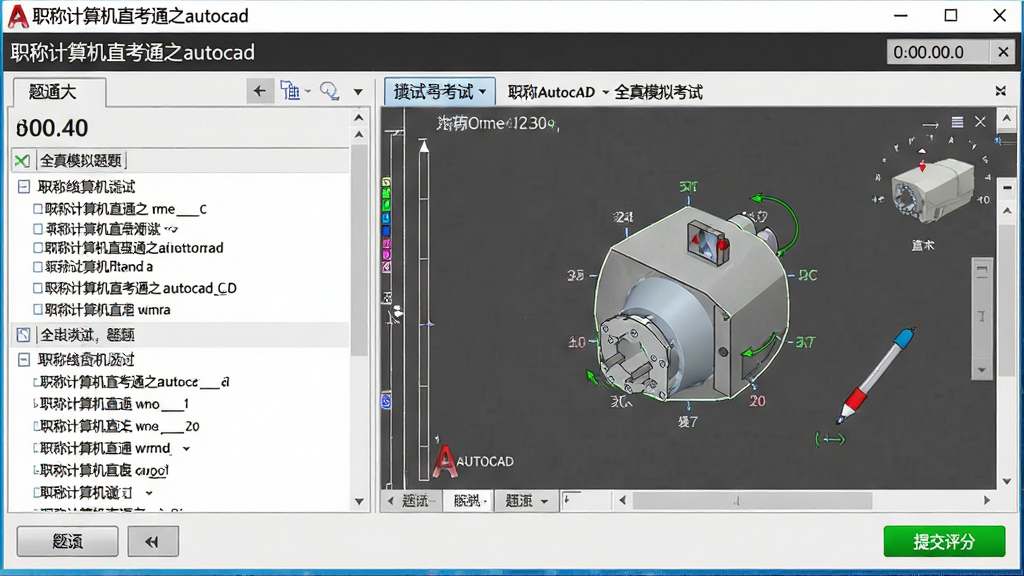Click the green rotation arrow at the model's top right
The image size is (1024, 576).
tap(777, 224)
